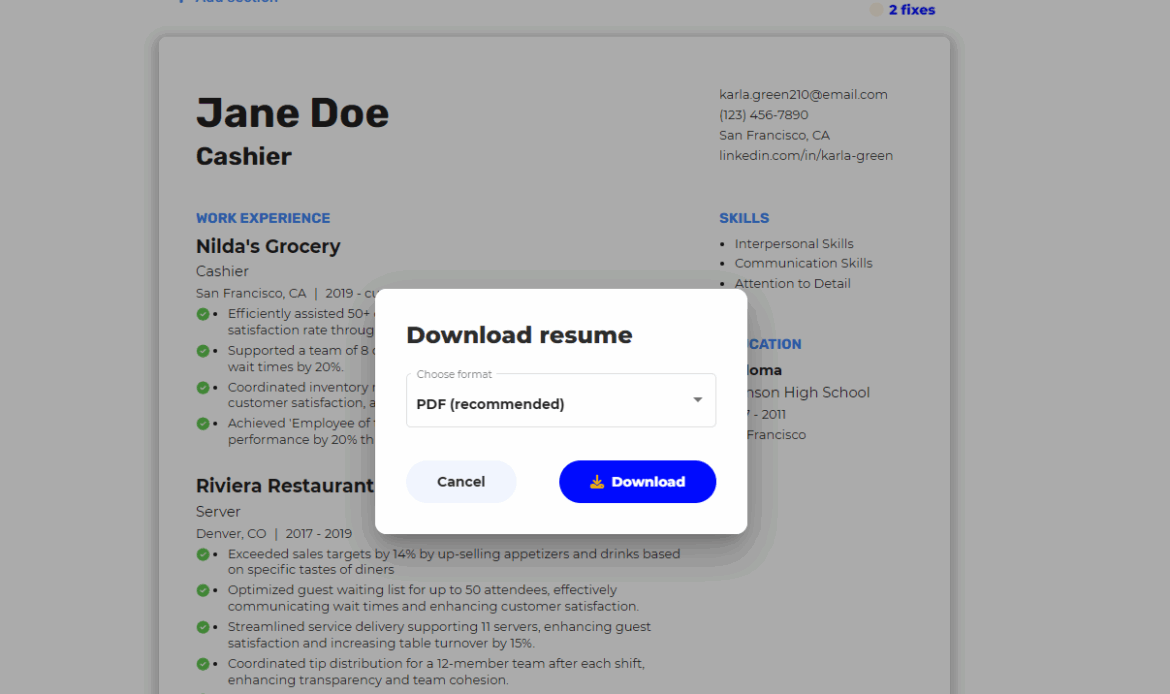This screenshot has height=694, width=1170.
Task: Select the WORK EXPERIENCE section heading
Action: point(263,218)
